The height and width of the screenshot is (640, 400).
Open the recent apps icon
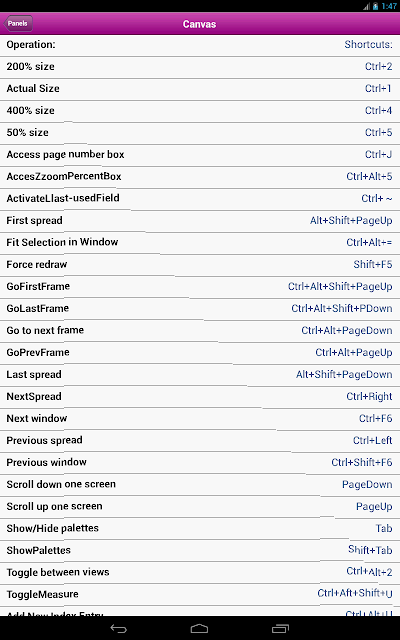pos(280,629)
